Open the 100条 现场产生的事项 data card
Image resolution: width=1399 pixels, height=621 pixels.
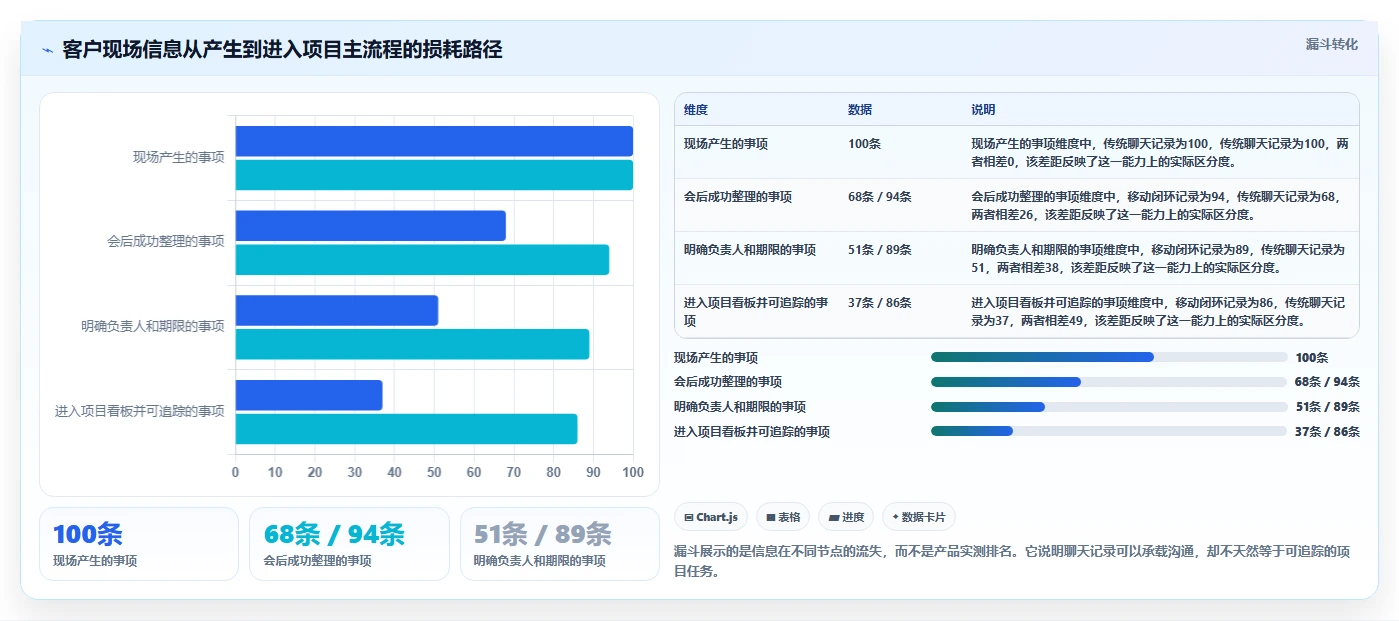click(x=139, y=544)
